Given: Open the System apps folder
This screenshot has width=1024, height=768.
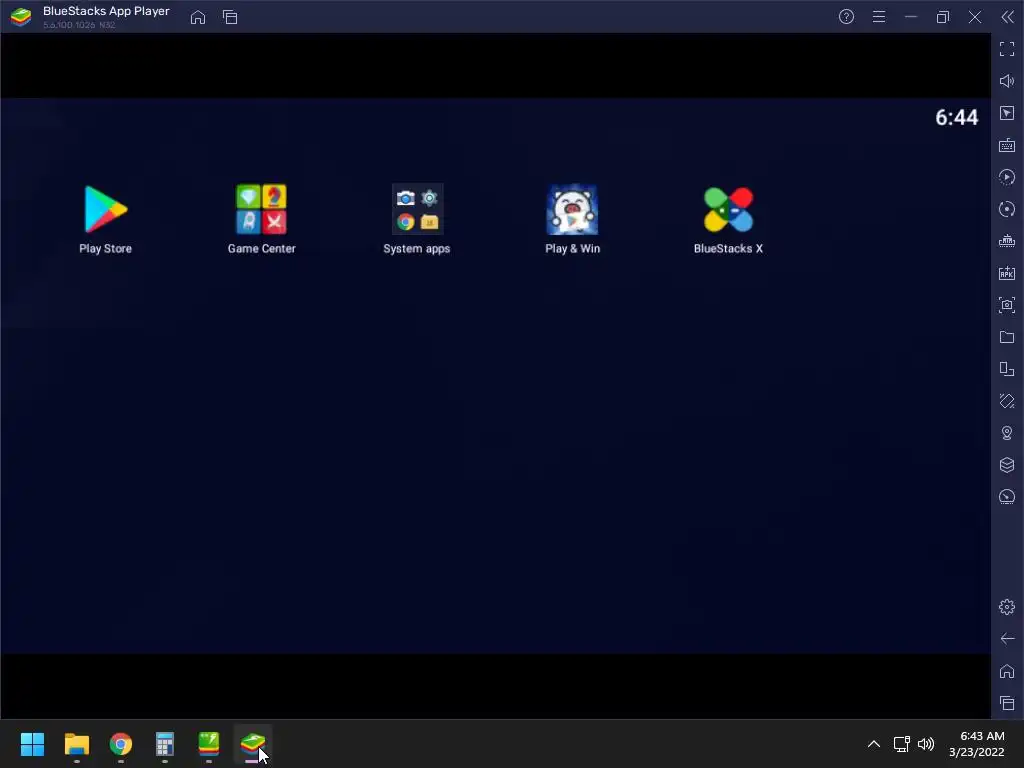Looking at the screenshot, I should click(417, 219).
